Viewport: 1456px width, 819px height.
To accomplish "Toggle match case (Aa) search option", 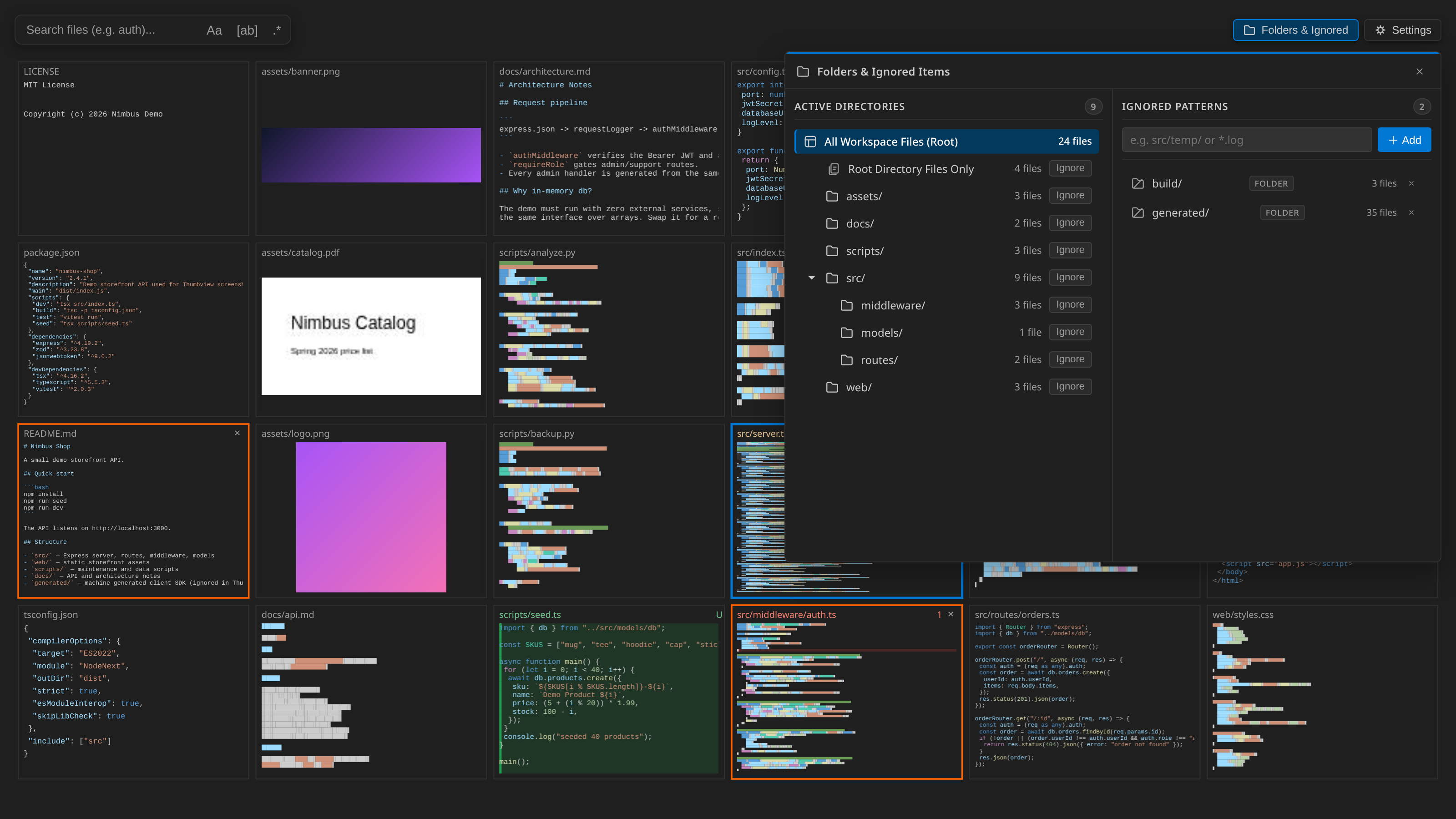I will click(x=214, y=30).
